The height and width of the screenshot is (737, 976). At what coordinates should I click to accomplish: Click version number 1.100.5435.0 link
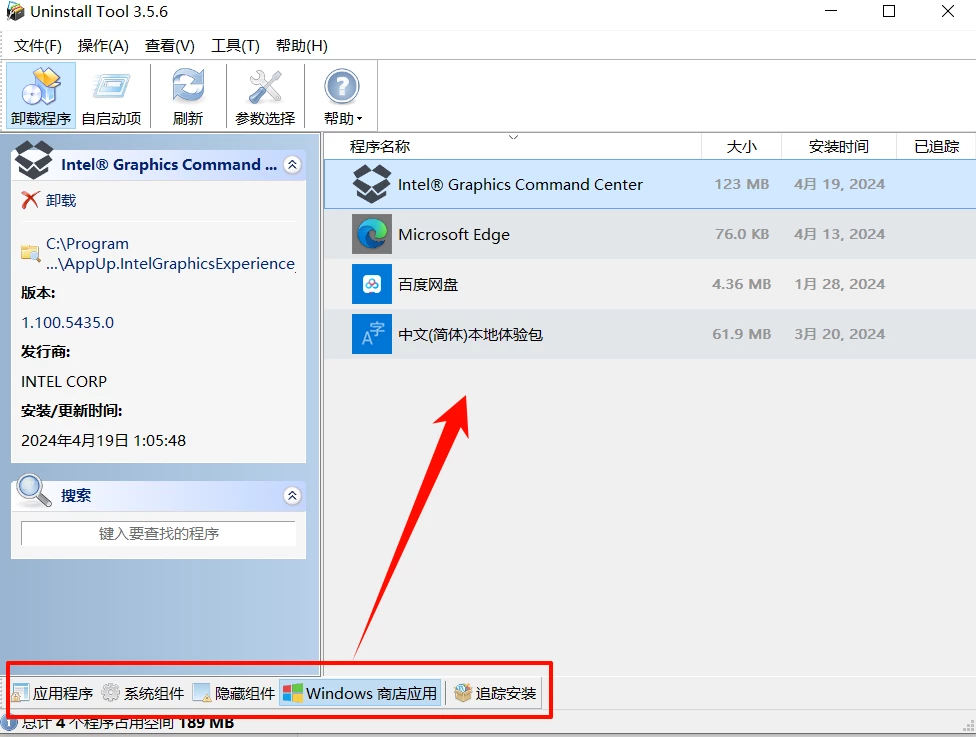pyautogui.click(x=68, y=322)
